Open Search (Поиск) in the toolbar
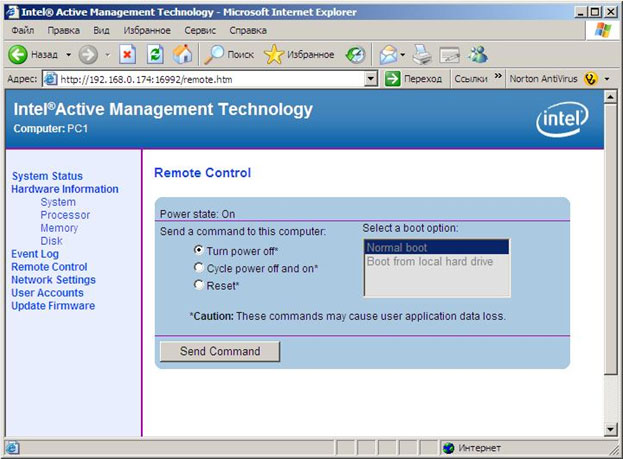 click(x=230, y=54)
